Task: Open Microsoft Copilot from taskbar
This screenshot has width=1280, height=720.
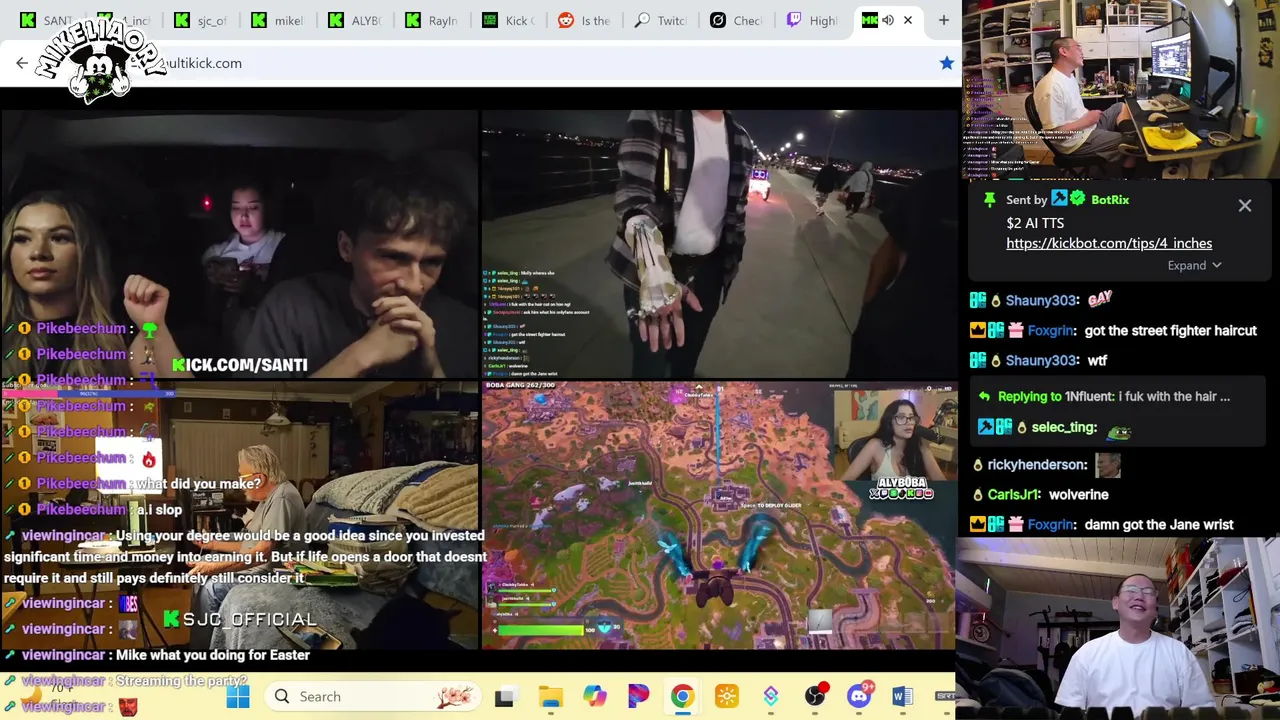Action: [594, 697]
